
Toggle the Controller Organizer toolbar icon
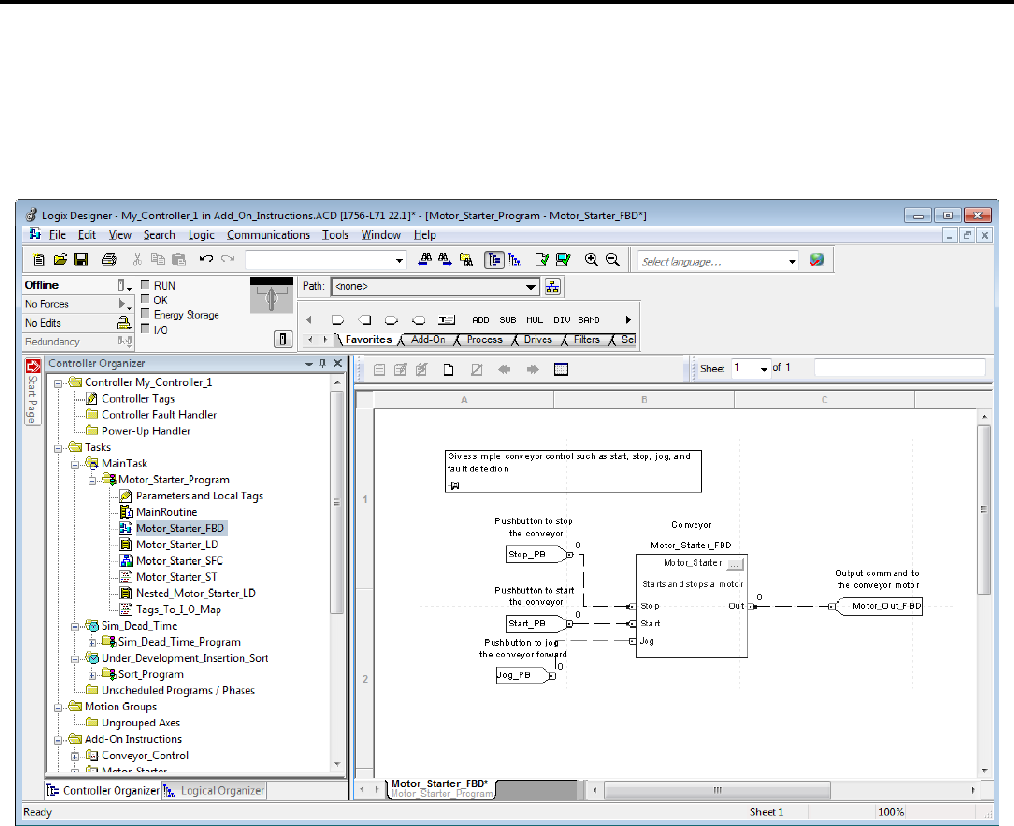pos(494,260)
